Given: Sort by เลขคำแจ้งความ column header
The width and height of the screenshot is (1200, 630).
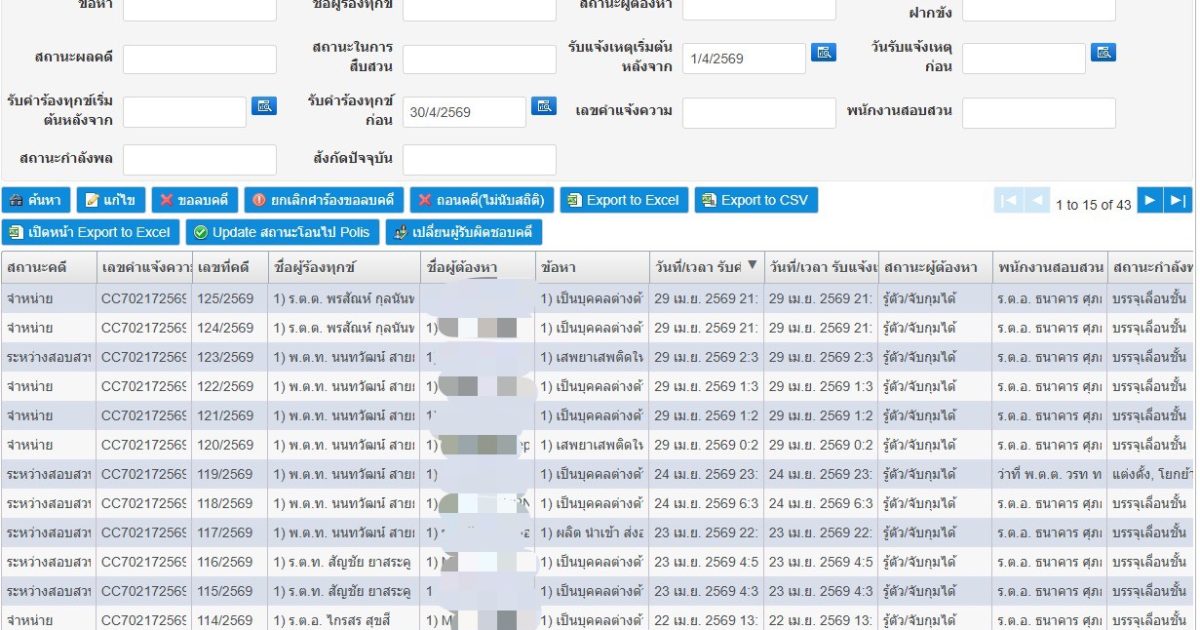Looking at the screenshot, I should [144, 267].
